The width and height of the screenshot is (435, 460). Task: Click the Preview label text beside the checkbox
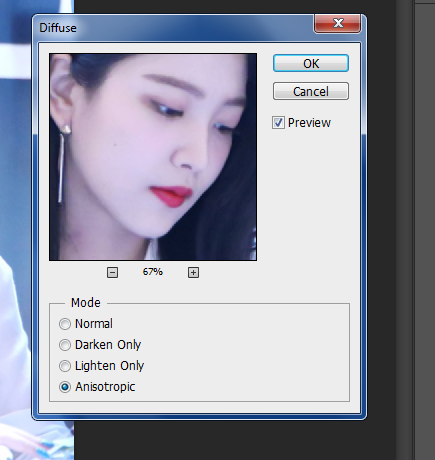click(309, 123)
